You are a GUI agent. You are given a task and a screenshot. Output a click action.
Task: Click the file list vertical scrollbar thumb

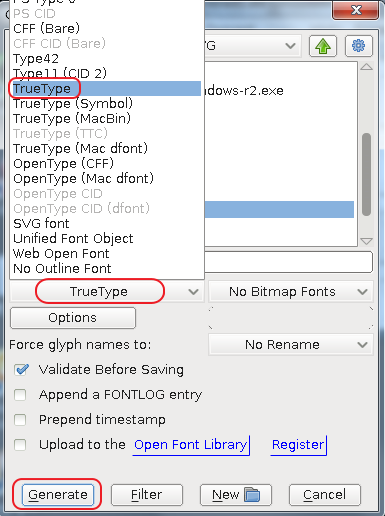[366, 175]
